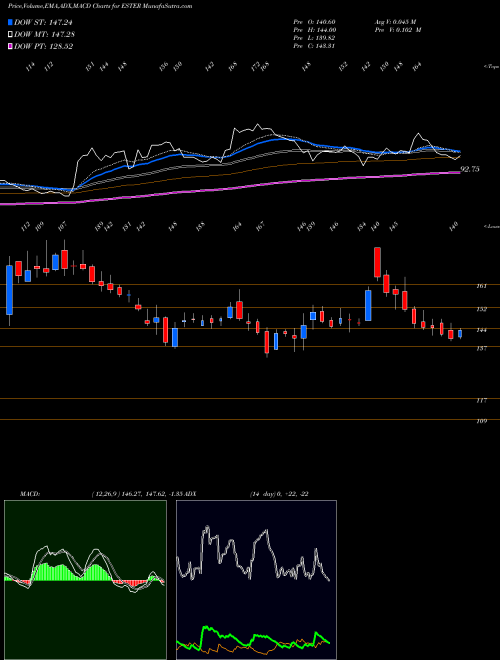Image resolution: width=500 pixels, height=660 pixels.
Task: Select the 'DOW ST: 147.24' legend text
Action: tap(43, 23)
